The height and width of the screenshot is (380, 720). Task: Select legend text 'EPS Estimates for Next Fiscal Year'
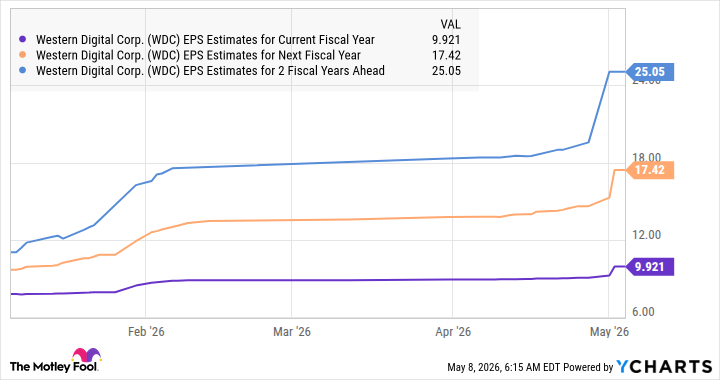(272, 56)
